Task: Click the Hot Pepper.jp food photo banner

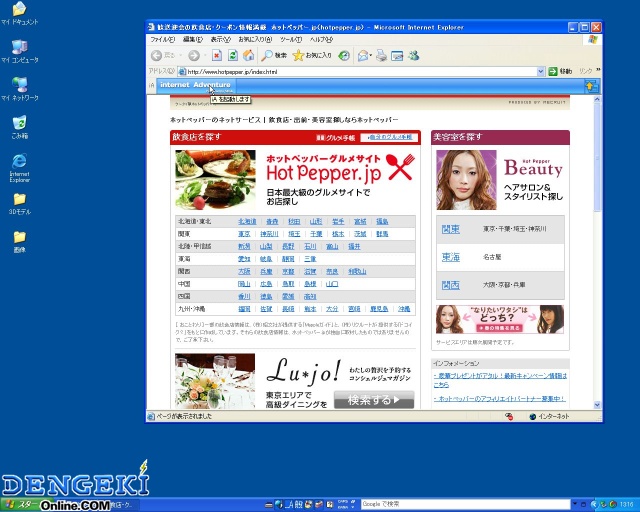Action: pos(216,180)
